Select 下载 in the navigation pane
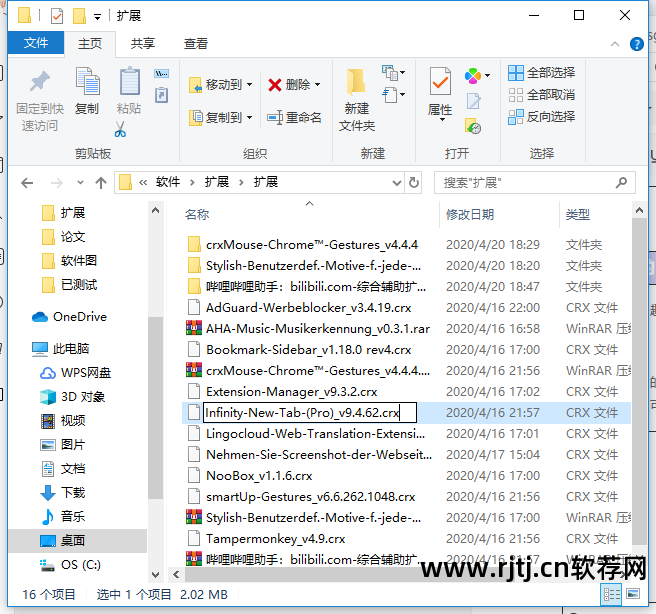The height and width of the screenshot is (614, 656). click(63, 492)
